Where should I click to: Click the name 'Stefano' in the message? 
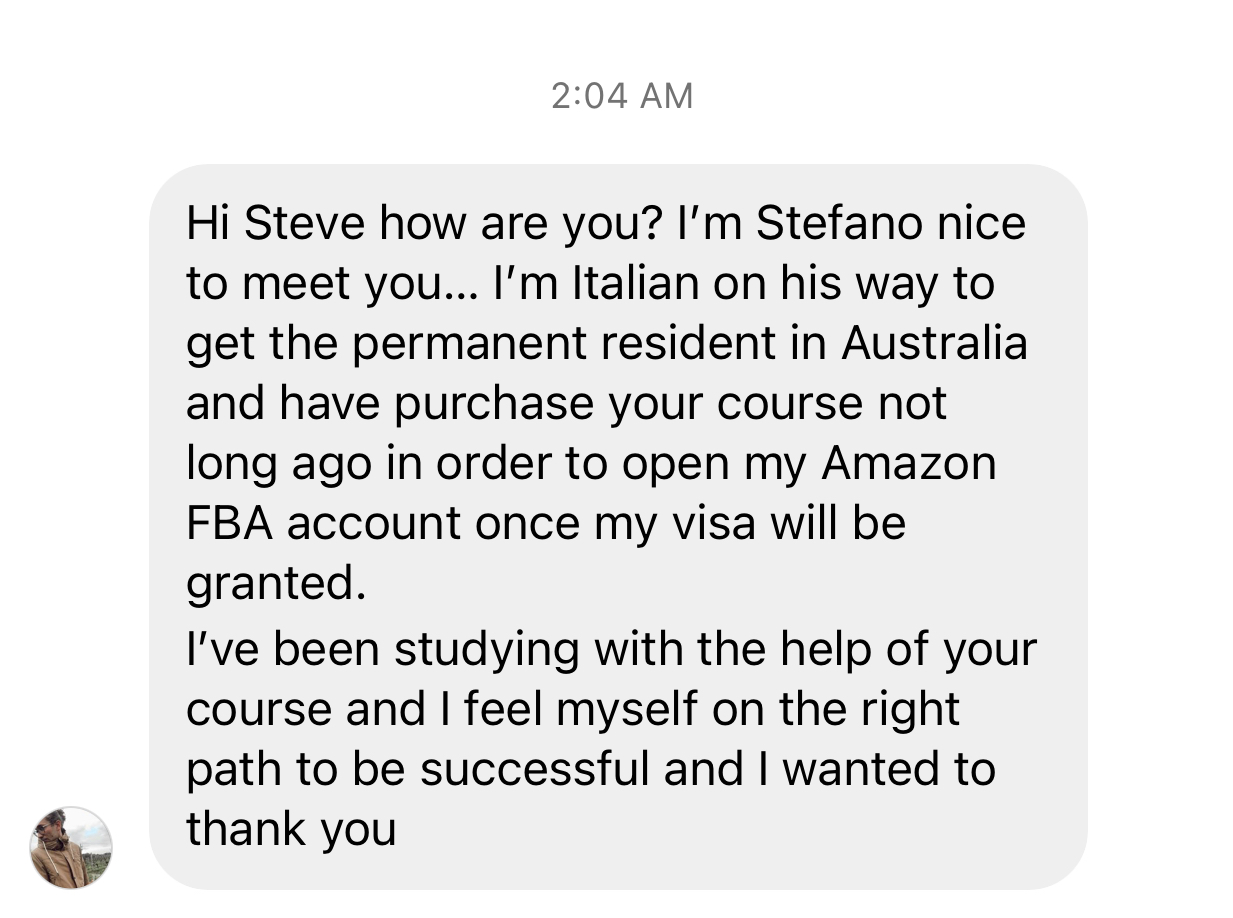coord(829,223)
